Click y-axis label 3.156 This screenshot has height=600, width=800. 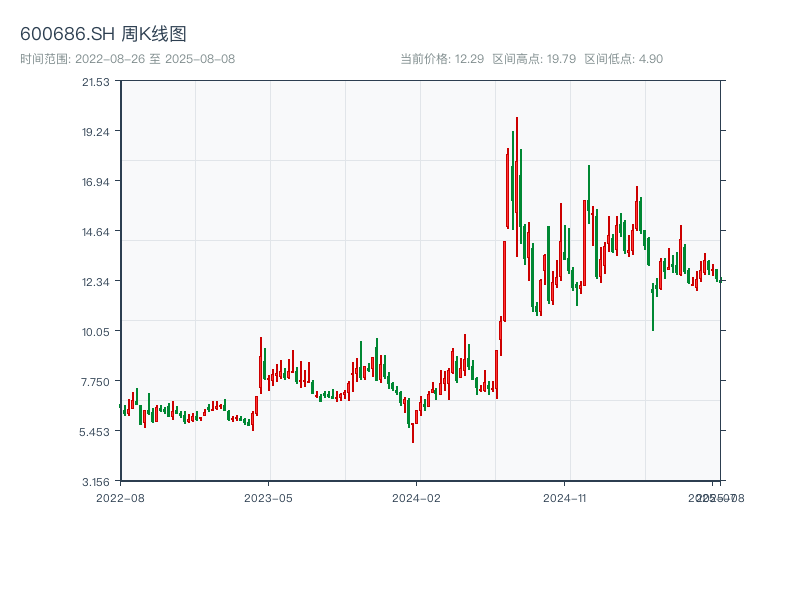(x=96, y=482)
